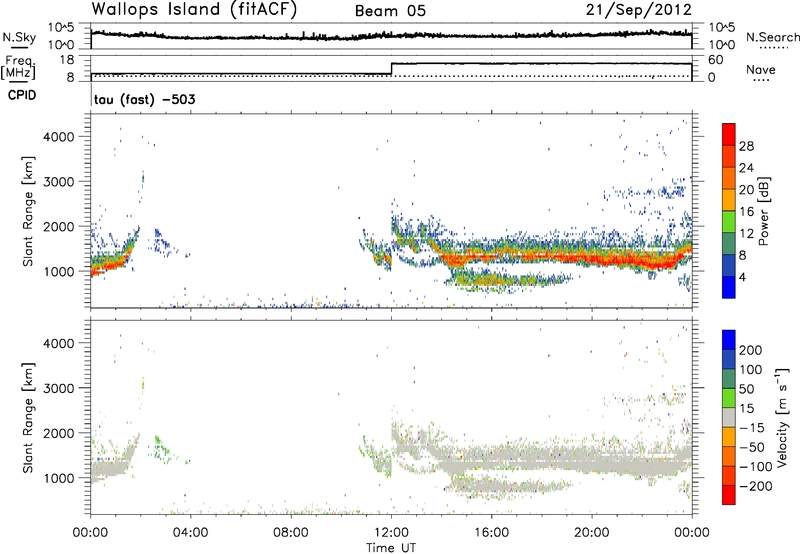Click the 'Freq. [MHz]' axis label

(19, 67)
